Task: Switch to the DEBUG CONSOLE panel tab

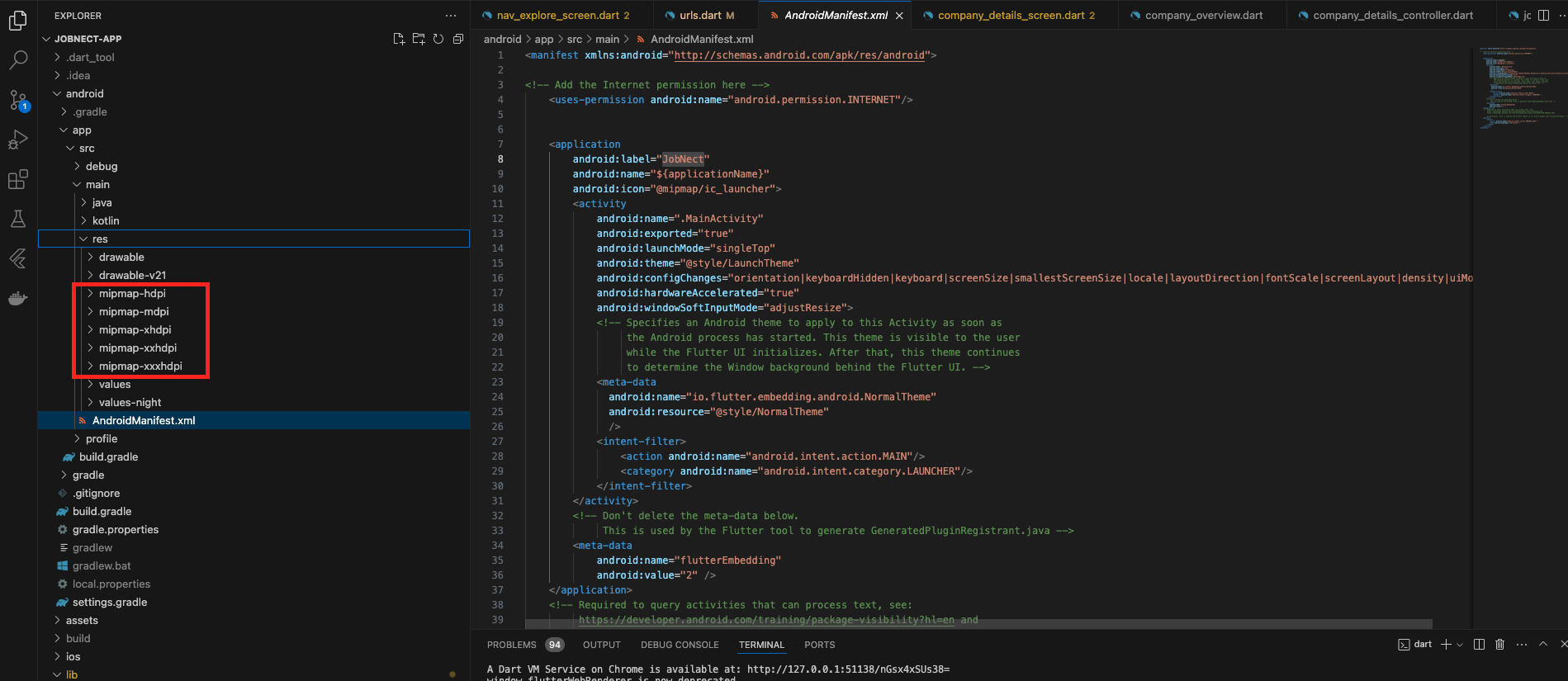Action: 680,645
